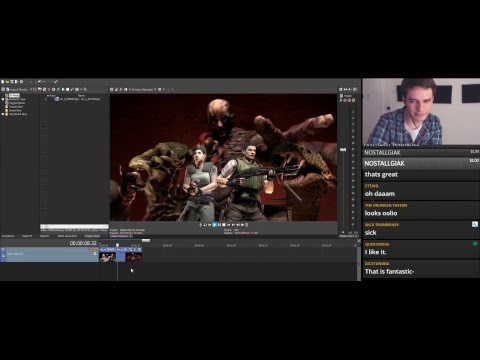This screenshot has width=480, height=360.
Task: Click the stop button in Project Media toolbar
Action: click(67, 89)
